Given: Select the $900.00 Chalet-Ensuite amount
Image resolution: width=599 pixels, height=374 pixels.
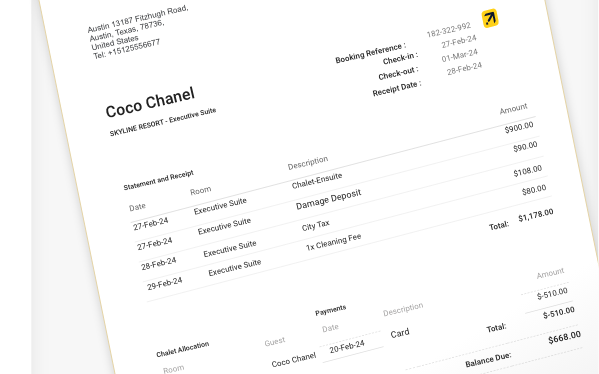Looking at the screenshot, I should pos(519,127).
